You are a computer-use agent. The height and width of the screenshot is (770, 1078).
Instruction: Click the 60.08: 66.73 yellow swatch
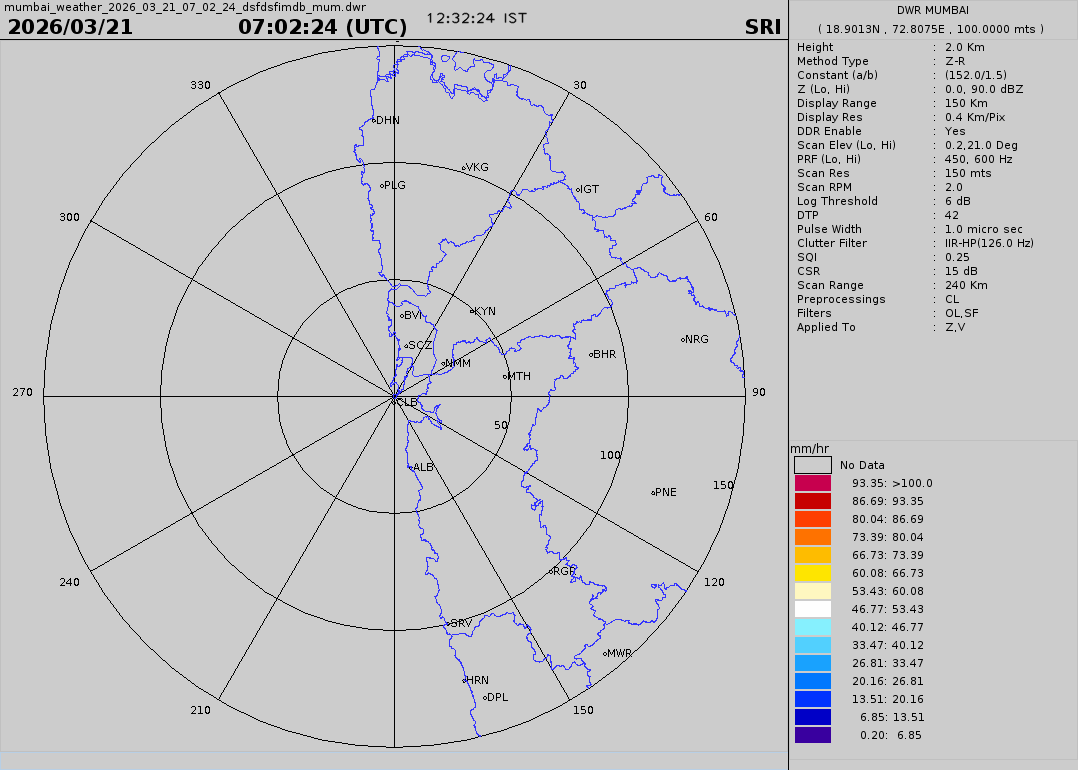(812, 573)
